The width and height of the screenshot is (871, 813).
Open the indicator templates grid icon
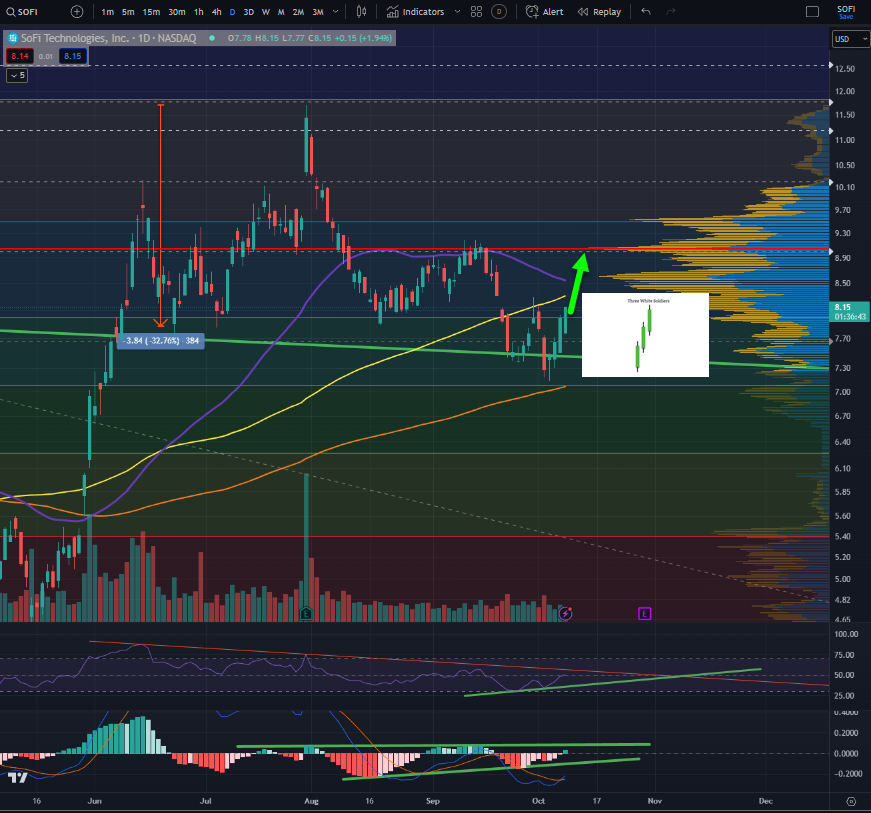tap(477, 12)
